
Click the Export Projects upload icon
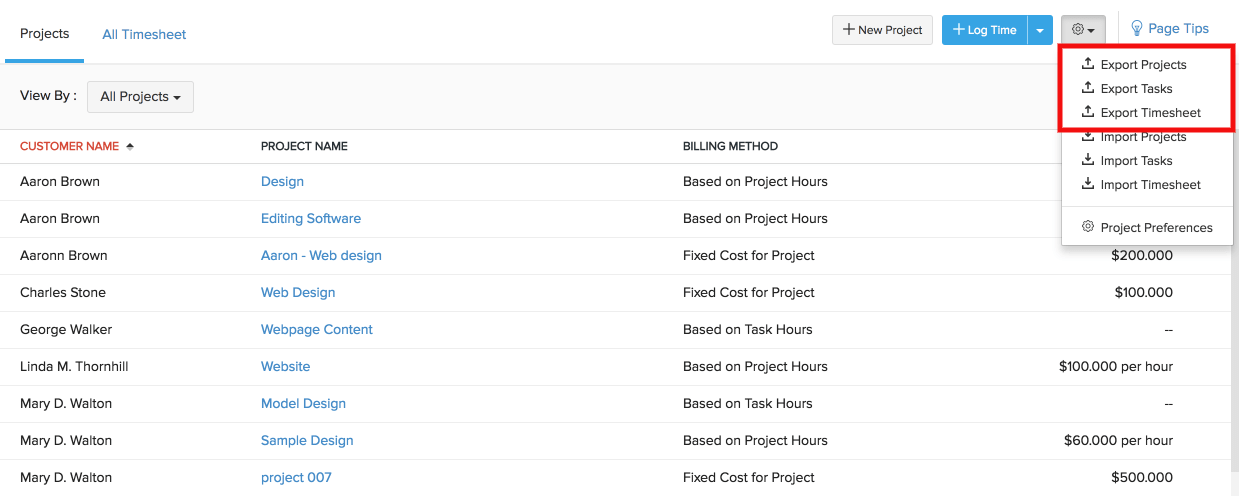pyautogui.click(x=1088, y=64)
